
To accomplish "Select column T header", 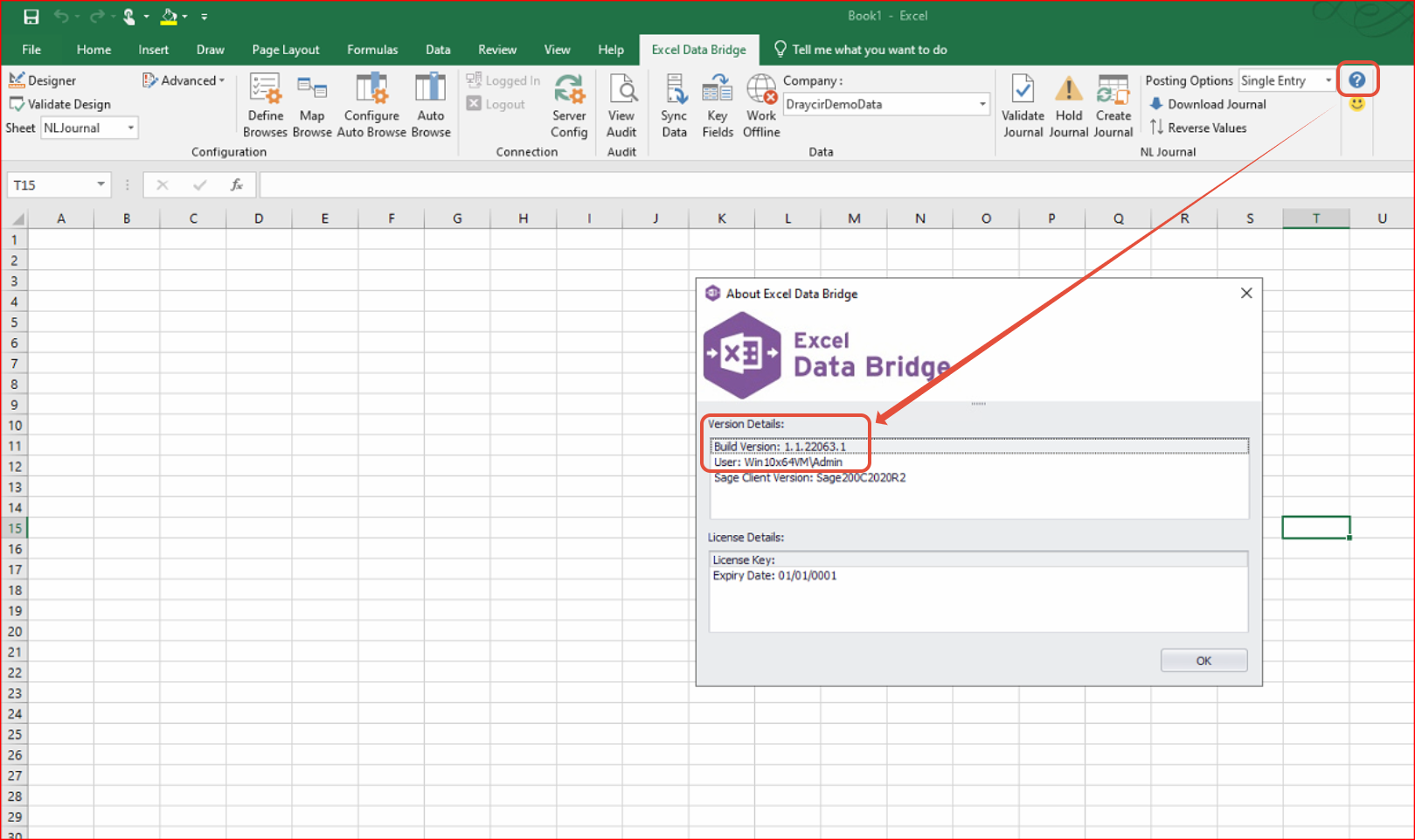I will [x=1315, y=219].
